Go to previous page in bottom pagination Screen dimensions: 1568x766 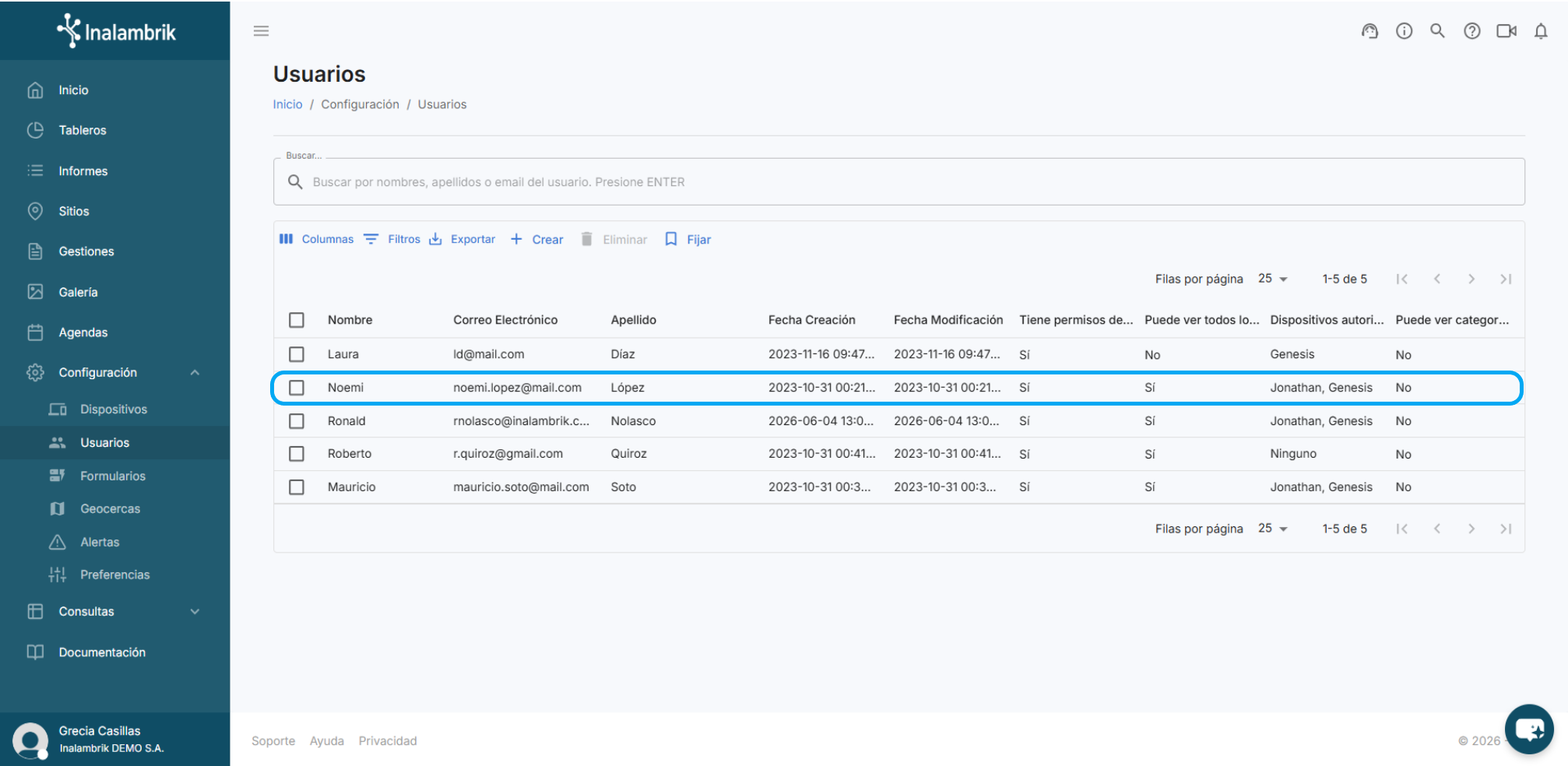click(x=1437, y=529)
